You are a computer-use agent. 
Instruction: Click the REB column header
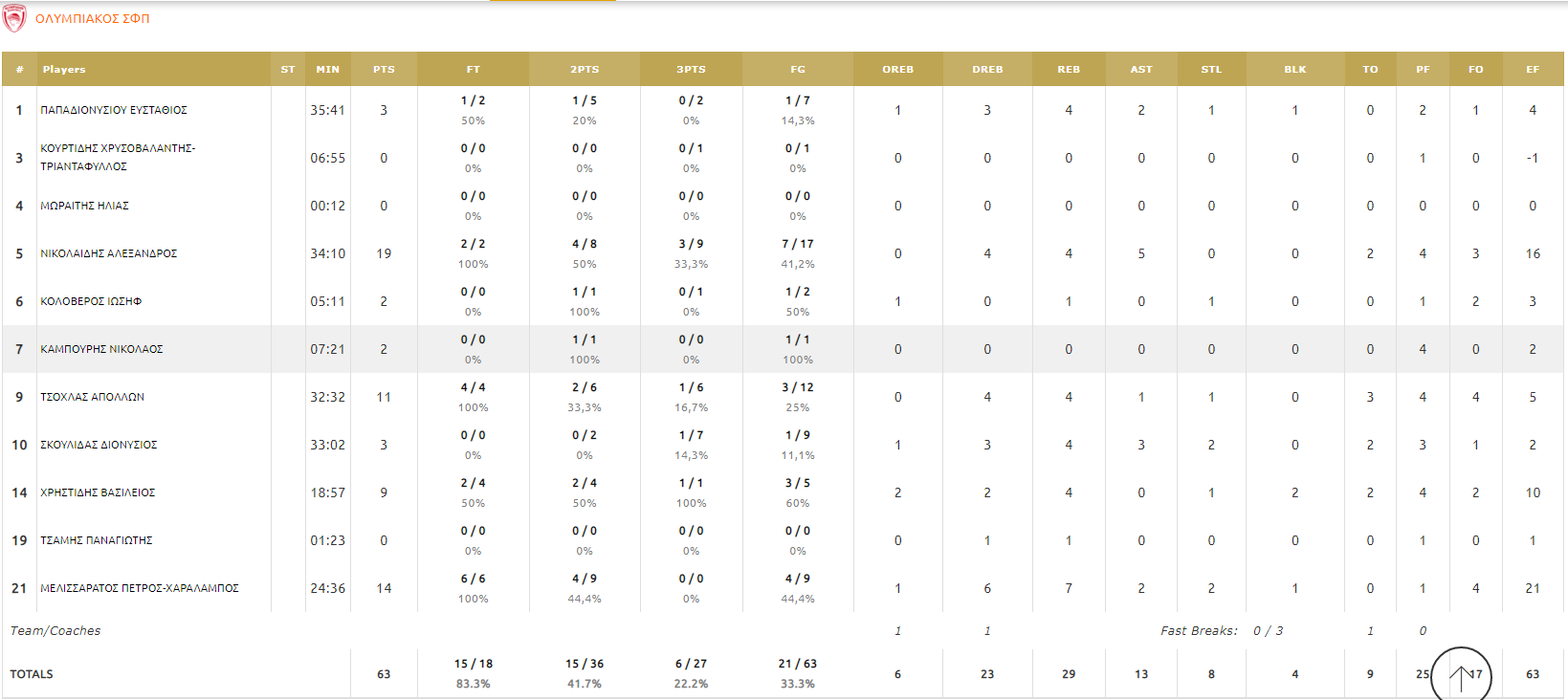tap(1069, 70)
